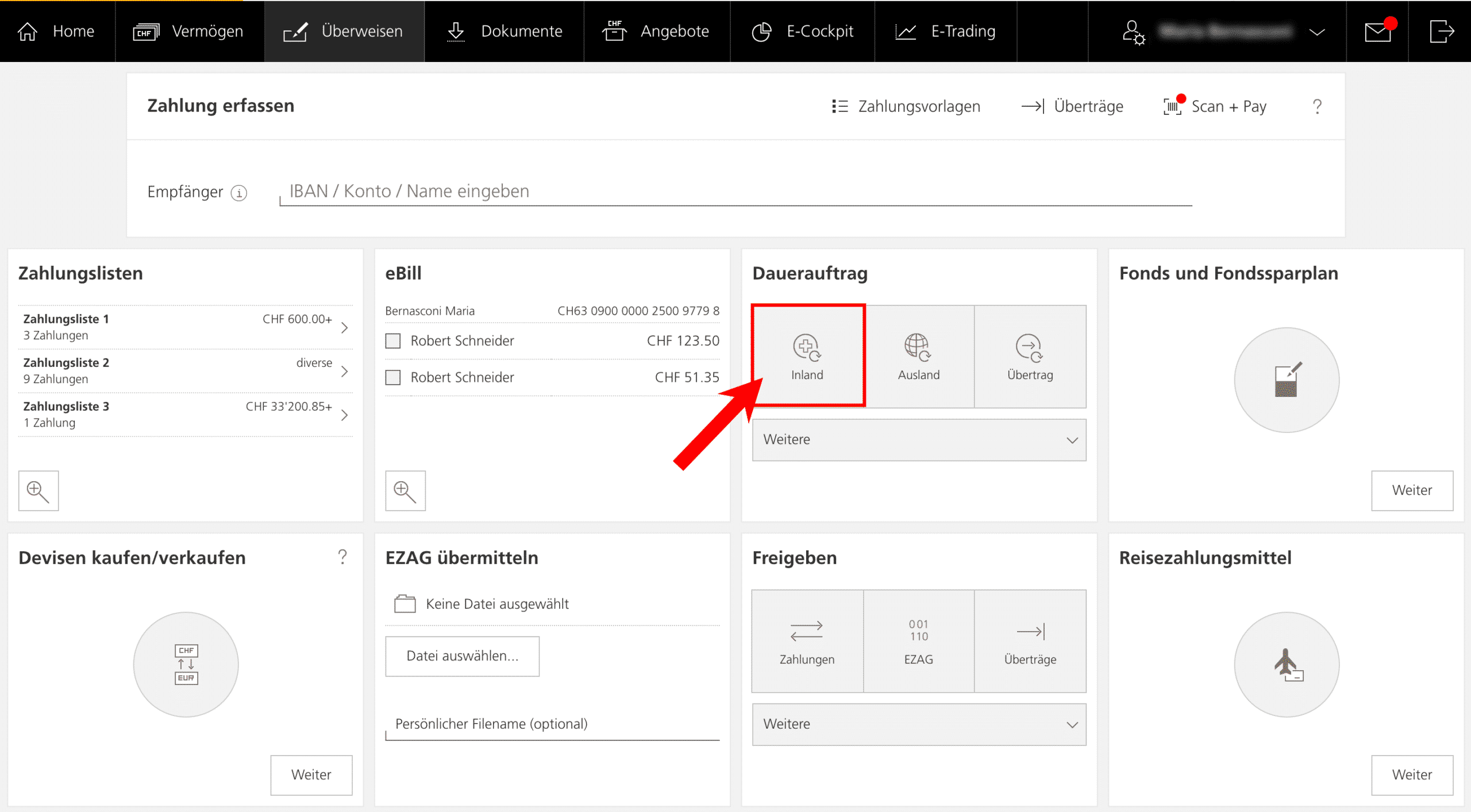Click the Bernasconi Maria account name
The image size is (1471, 812).
point(430,311)
